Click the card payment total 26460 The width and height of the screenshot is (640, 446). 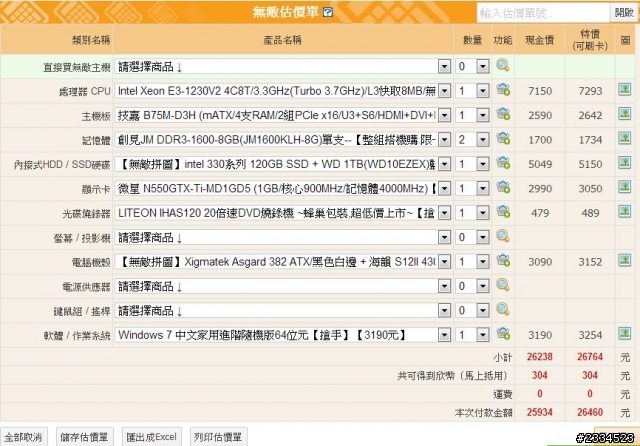coord(590,412)
